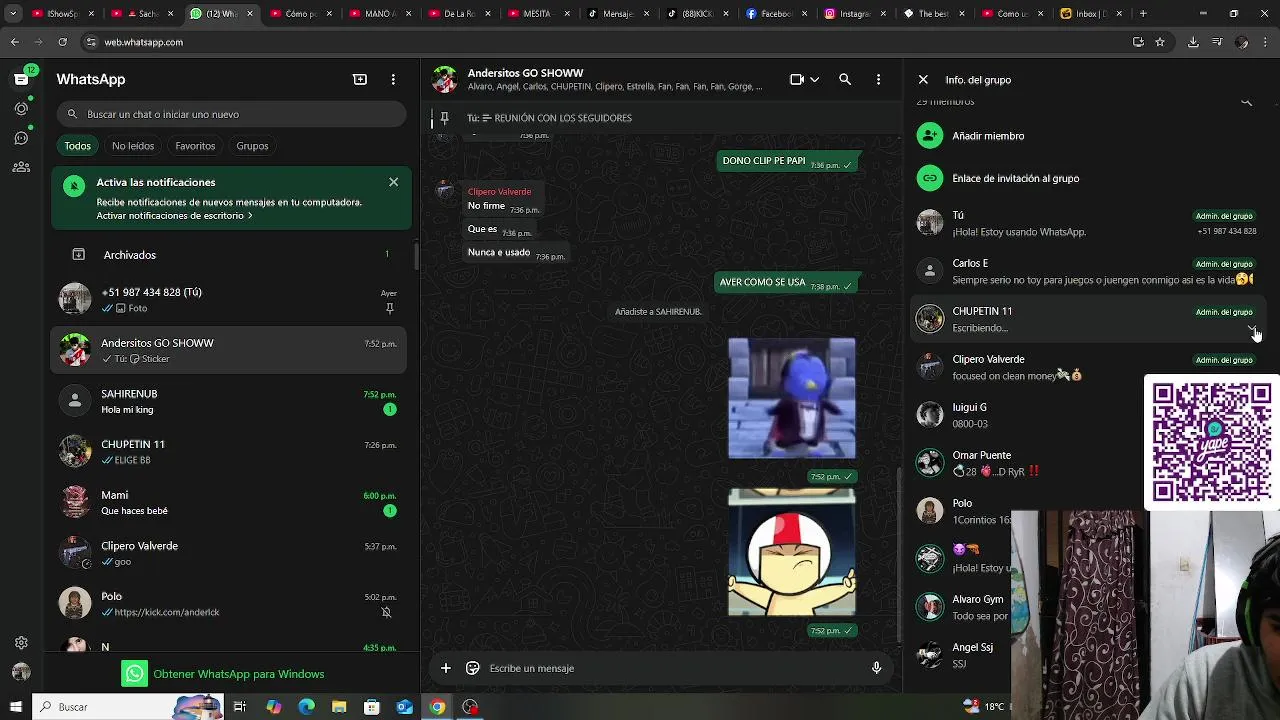This screenshot has width=1280, height=720.
Task: Search within the Andersitos GO SHOWW chat
Action: (845, 79)
